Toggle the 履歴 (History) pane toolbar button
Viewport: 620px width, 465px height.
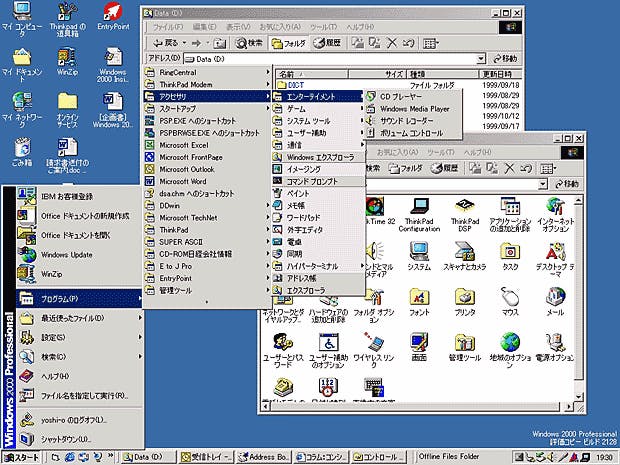(327, 43)
